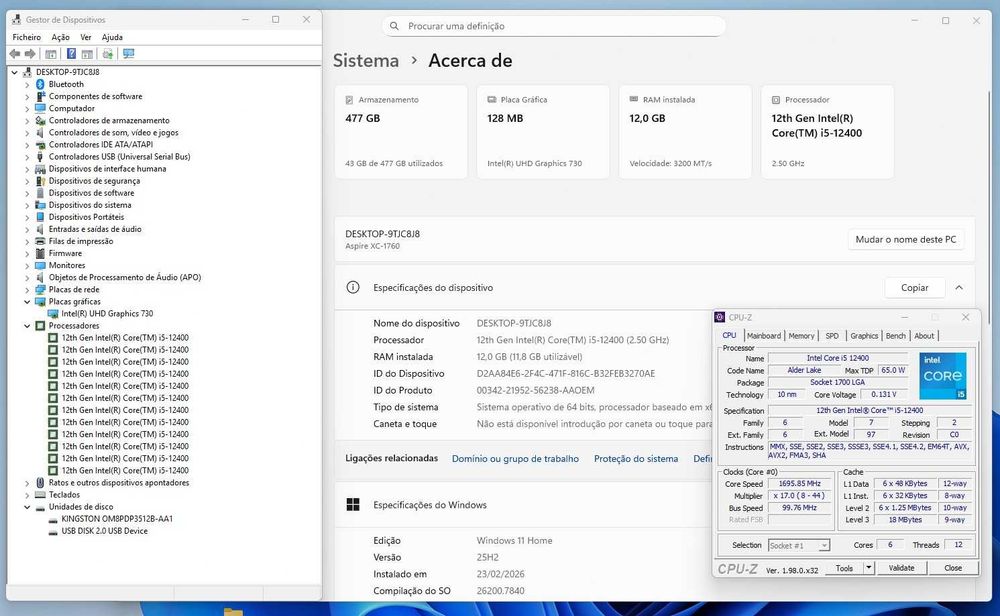The width and height of the screenshot is (1000, 616).
Task: Click the KINGSTON disk drive icon
Action: [53, 519]
